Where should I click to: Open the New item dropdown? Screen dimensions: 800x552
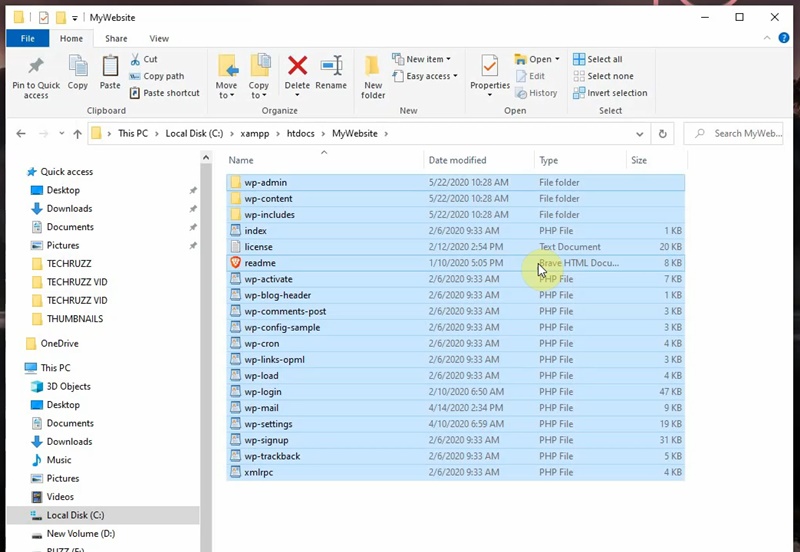click(421, 59)
